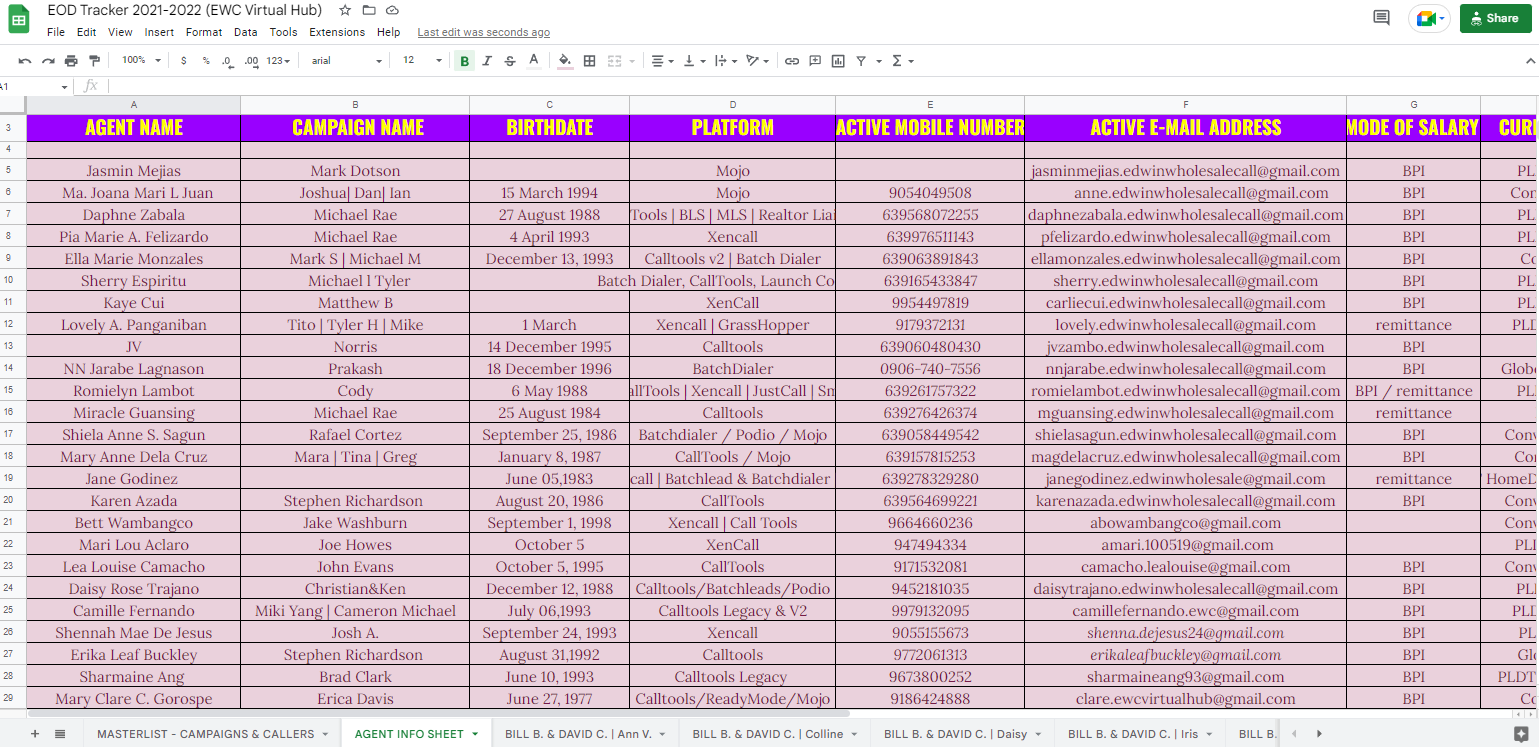Image resolution: width=1539 pixels, height=747 pixels.
Task: Open the text color picker
Action: pos(534,61)
